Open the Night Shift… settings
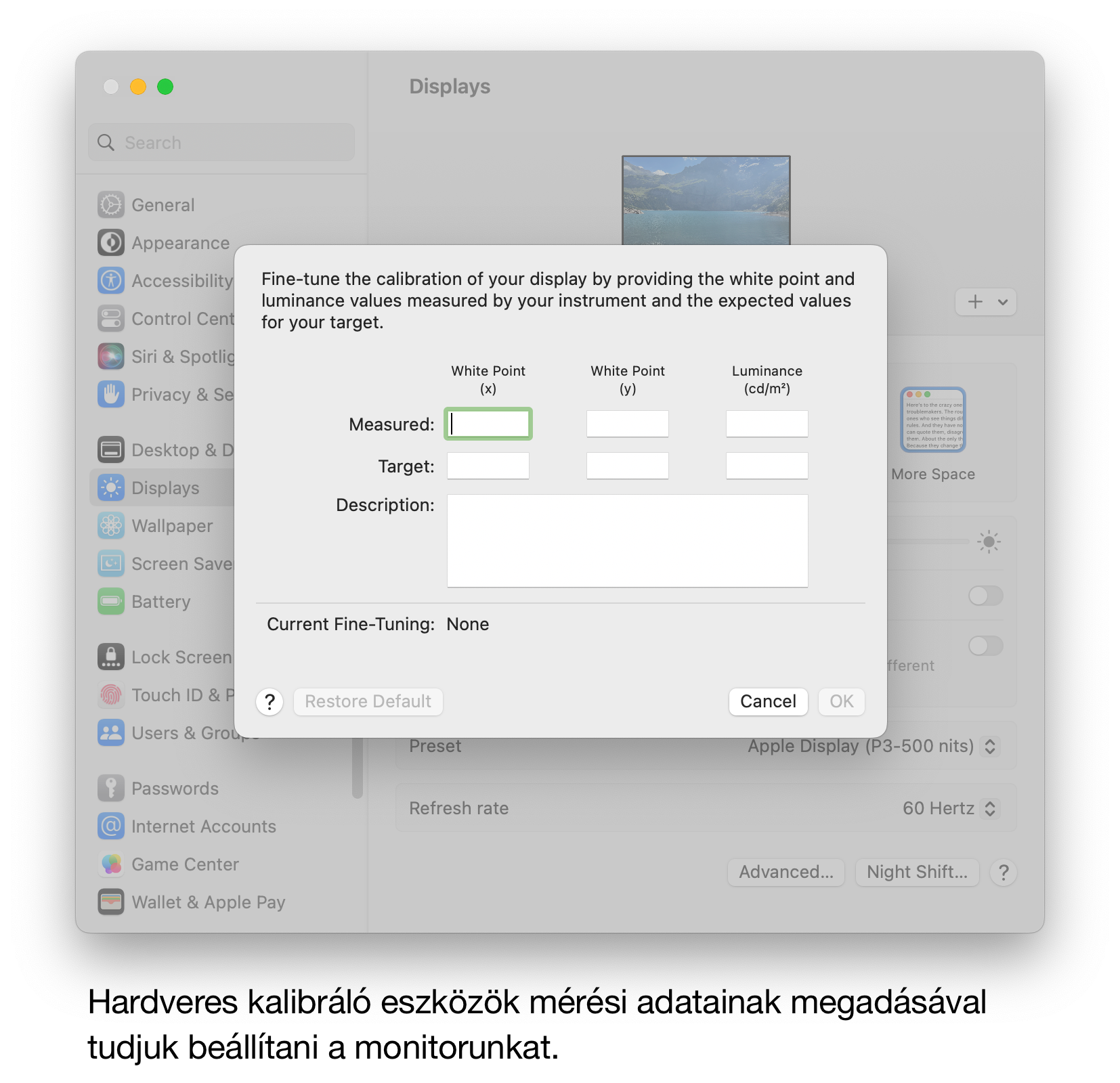Image resolution: width=1120 pixels, height=1083 pixels. click(x=917, y=872)
